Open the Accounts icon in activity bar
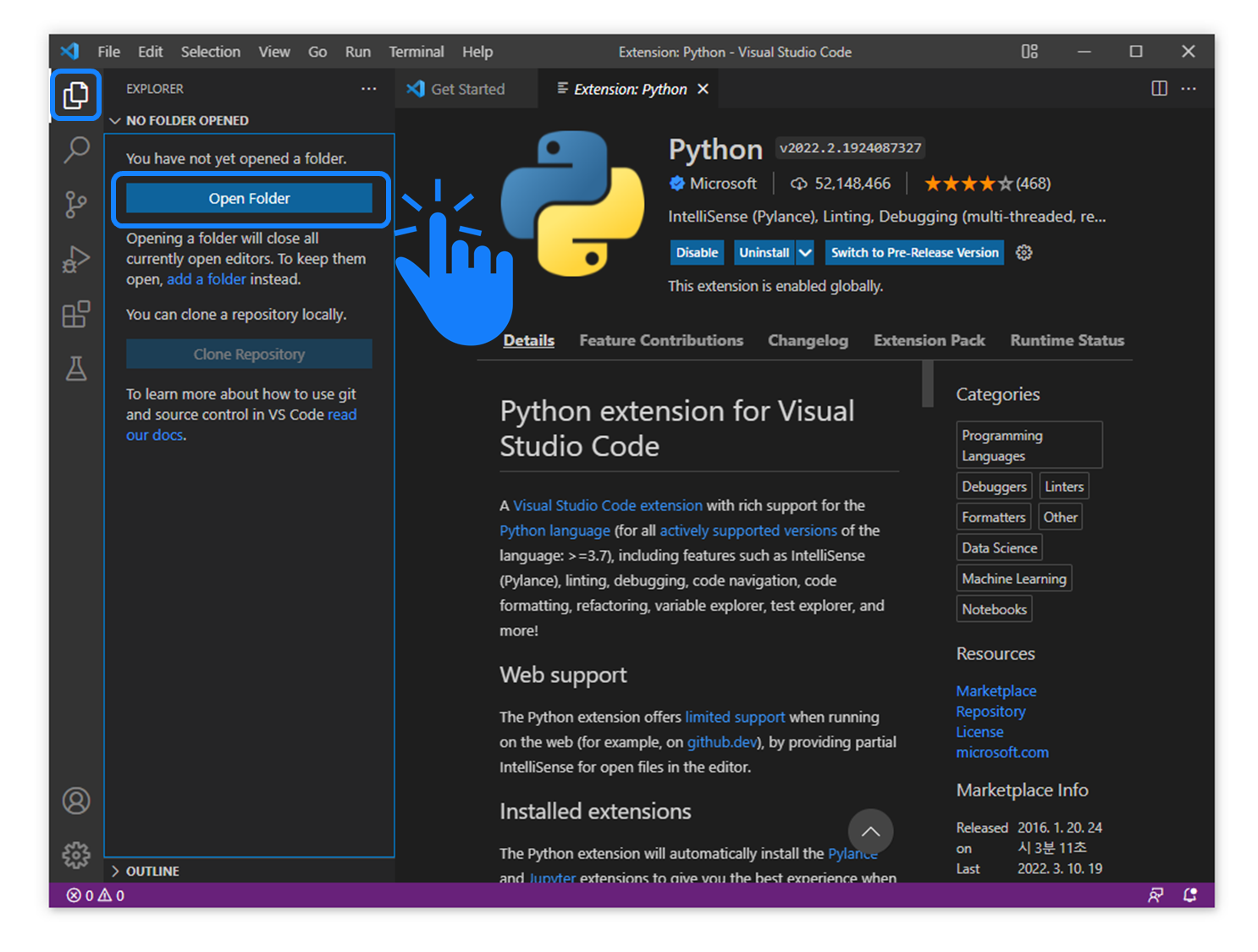1258x952 pixels. click(x=76, y=801)
